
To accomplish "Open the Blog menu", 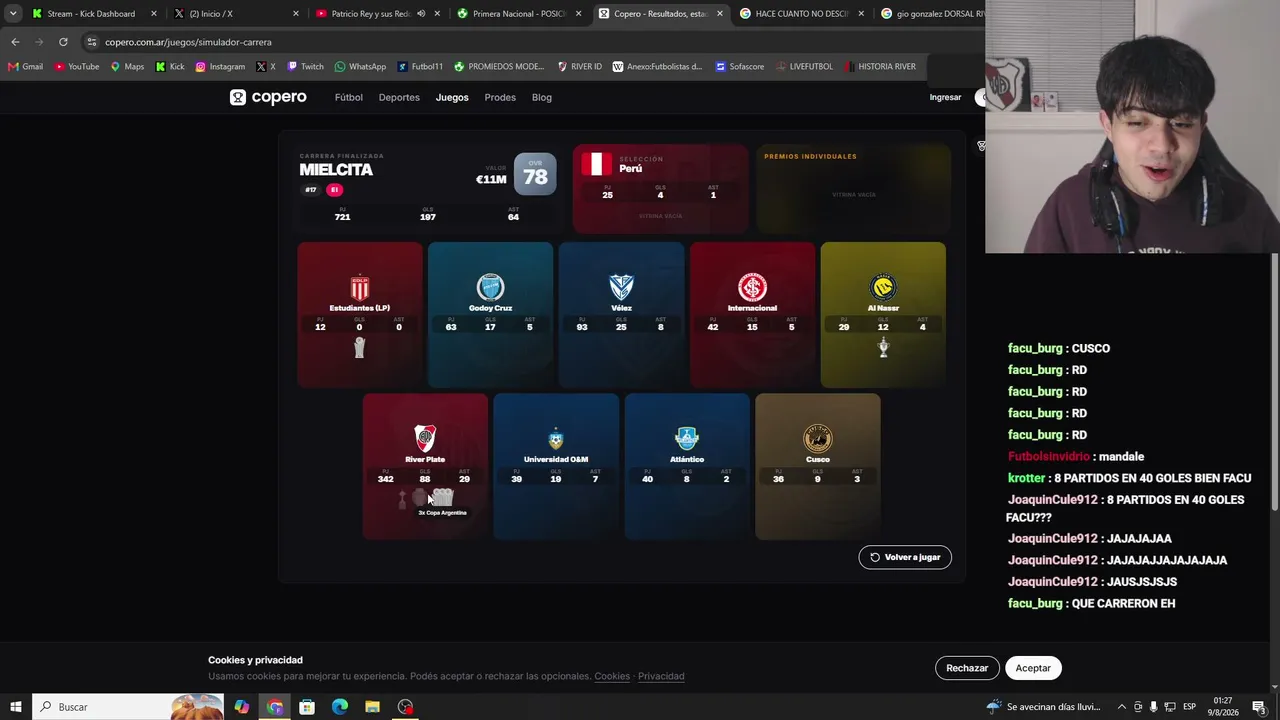I will tap(542, 97).
